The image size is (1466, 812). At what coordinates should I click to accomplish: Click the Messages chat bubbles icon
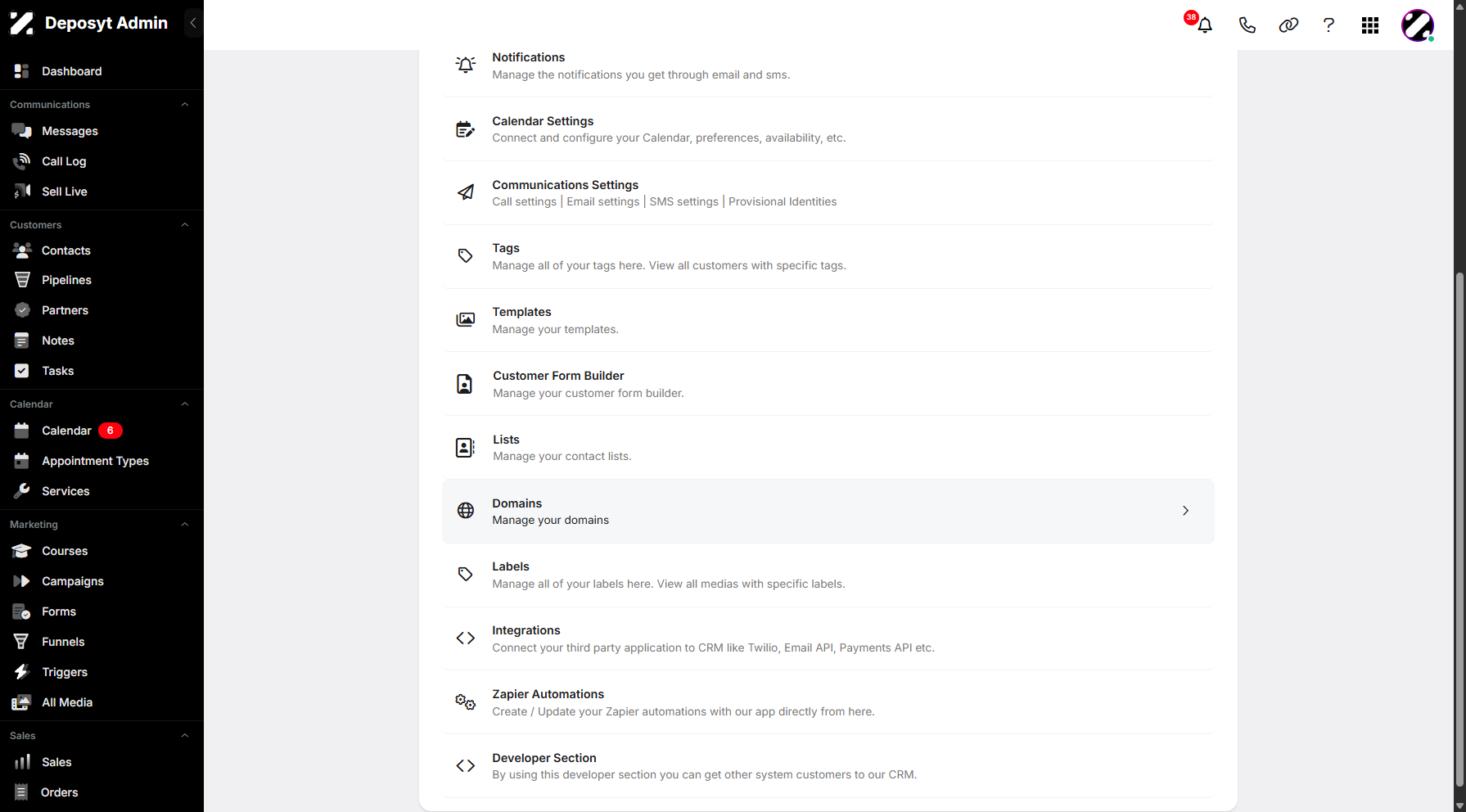[22, 131]
